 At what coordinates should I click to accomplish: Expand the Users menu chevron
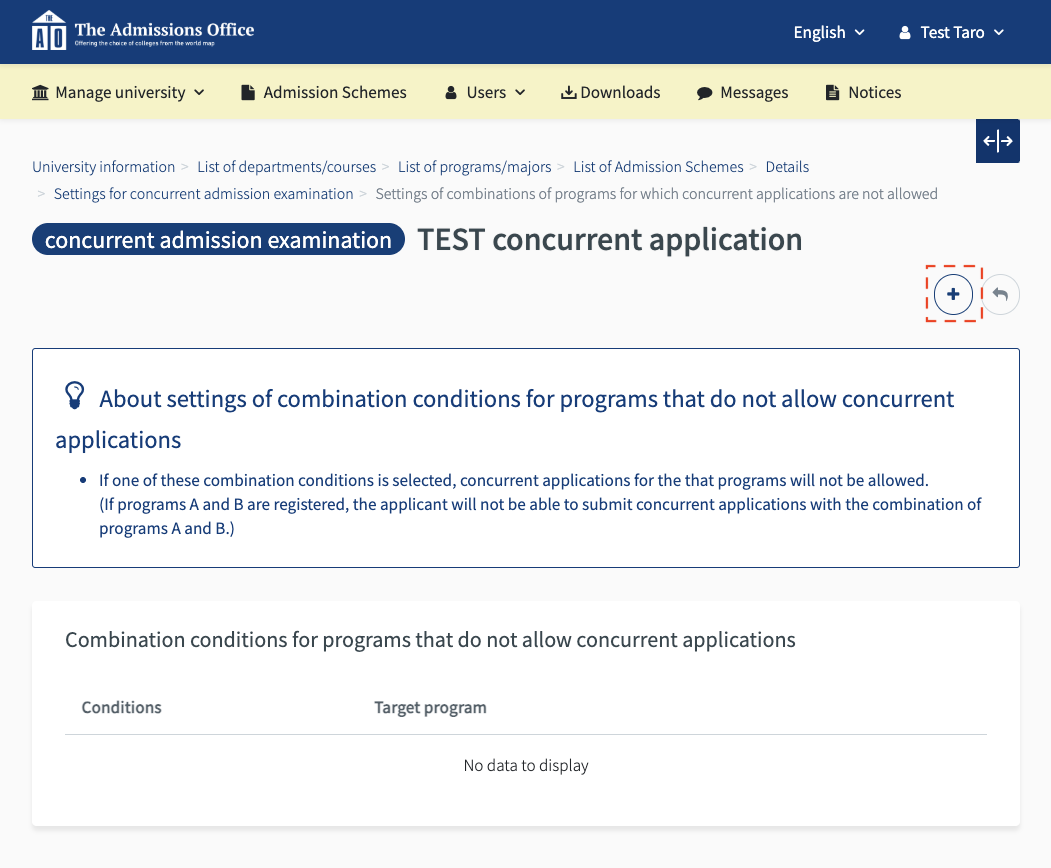click(520, 92)
